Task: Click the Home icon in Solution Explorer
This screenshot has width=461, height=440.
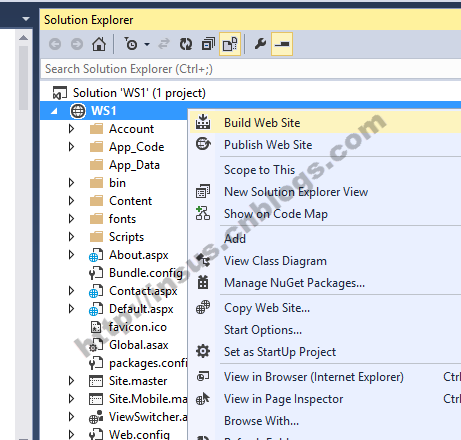Action: 99,44
